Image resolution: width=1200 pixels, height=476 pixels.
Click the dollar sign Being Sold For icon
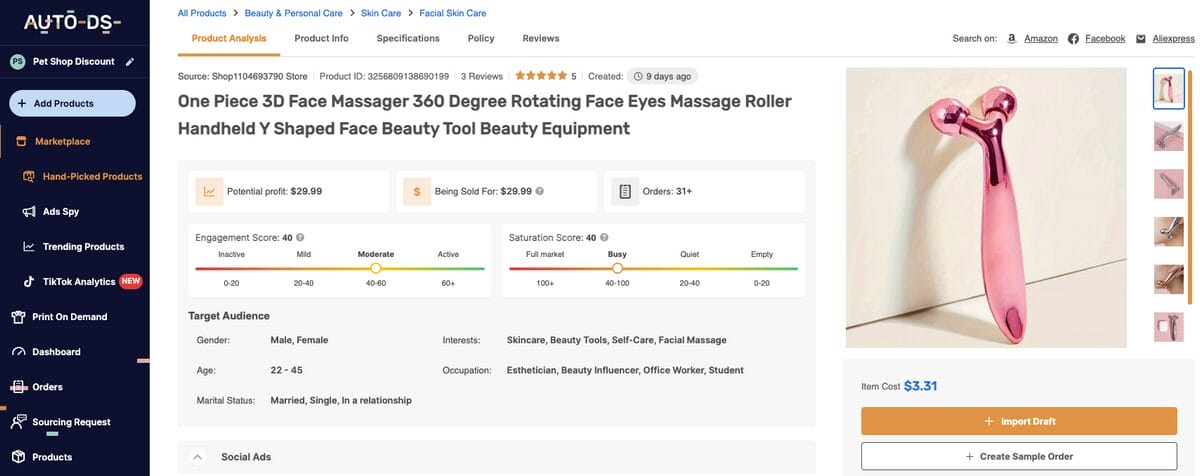pos(416,191)
